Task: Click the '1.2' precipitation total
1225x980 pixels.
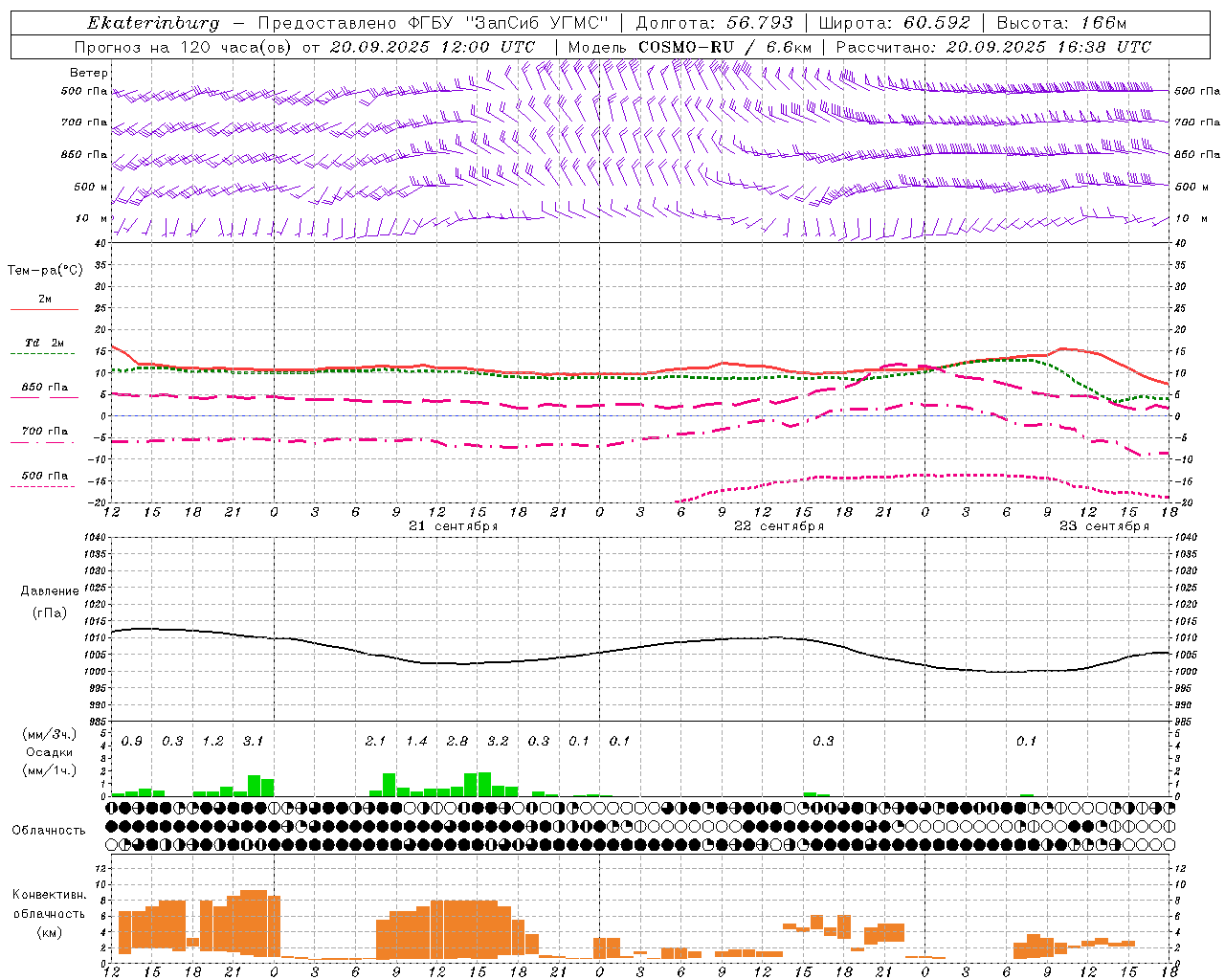Action: pyautogui.click(x=212, y=741)
